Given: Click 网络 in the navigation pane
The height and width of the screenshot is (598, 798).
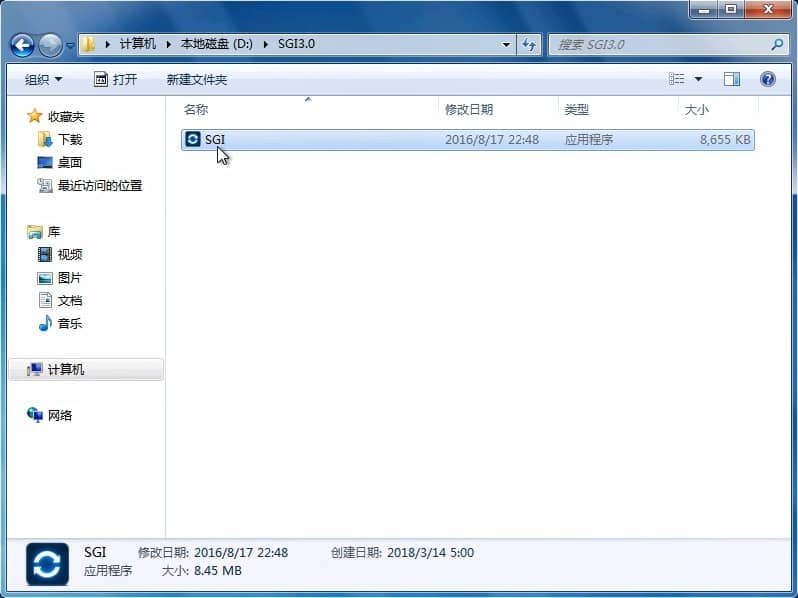Looking at the screenshot, I should point(60,416).
